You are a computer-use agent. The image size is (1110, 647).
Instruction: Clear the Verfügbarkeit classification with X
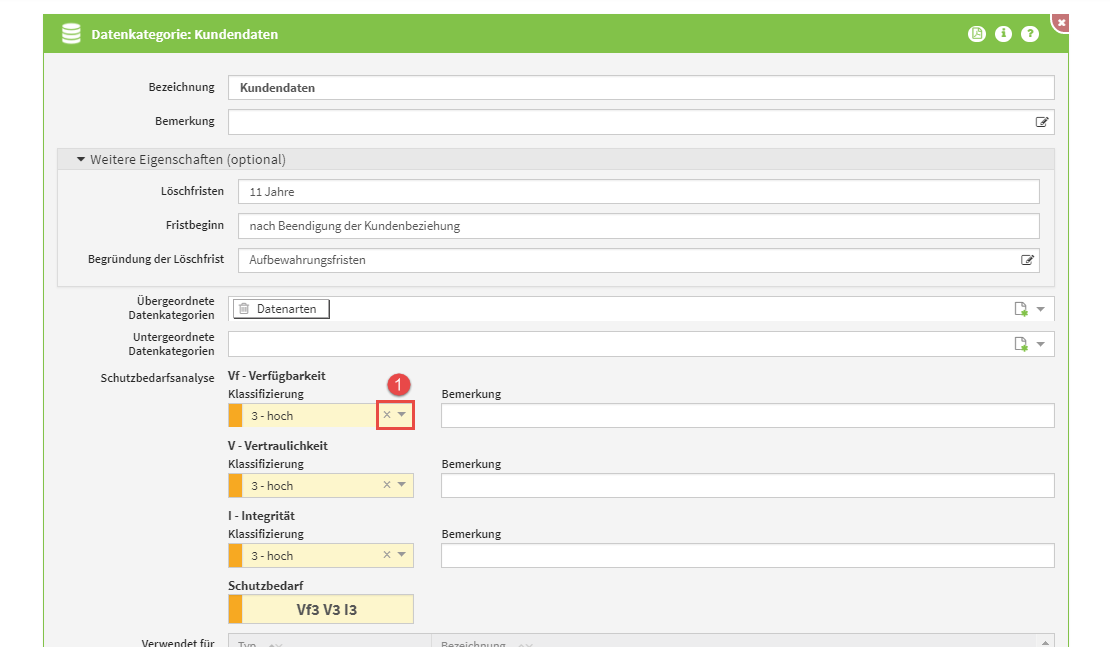tap(387, 415)
